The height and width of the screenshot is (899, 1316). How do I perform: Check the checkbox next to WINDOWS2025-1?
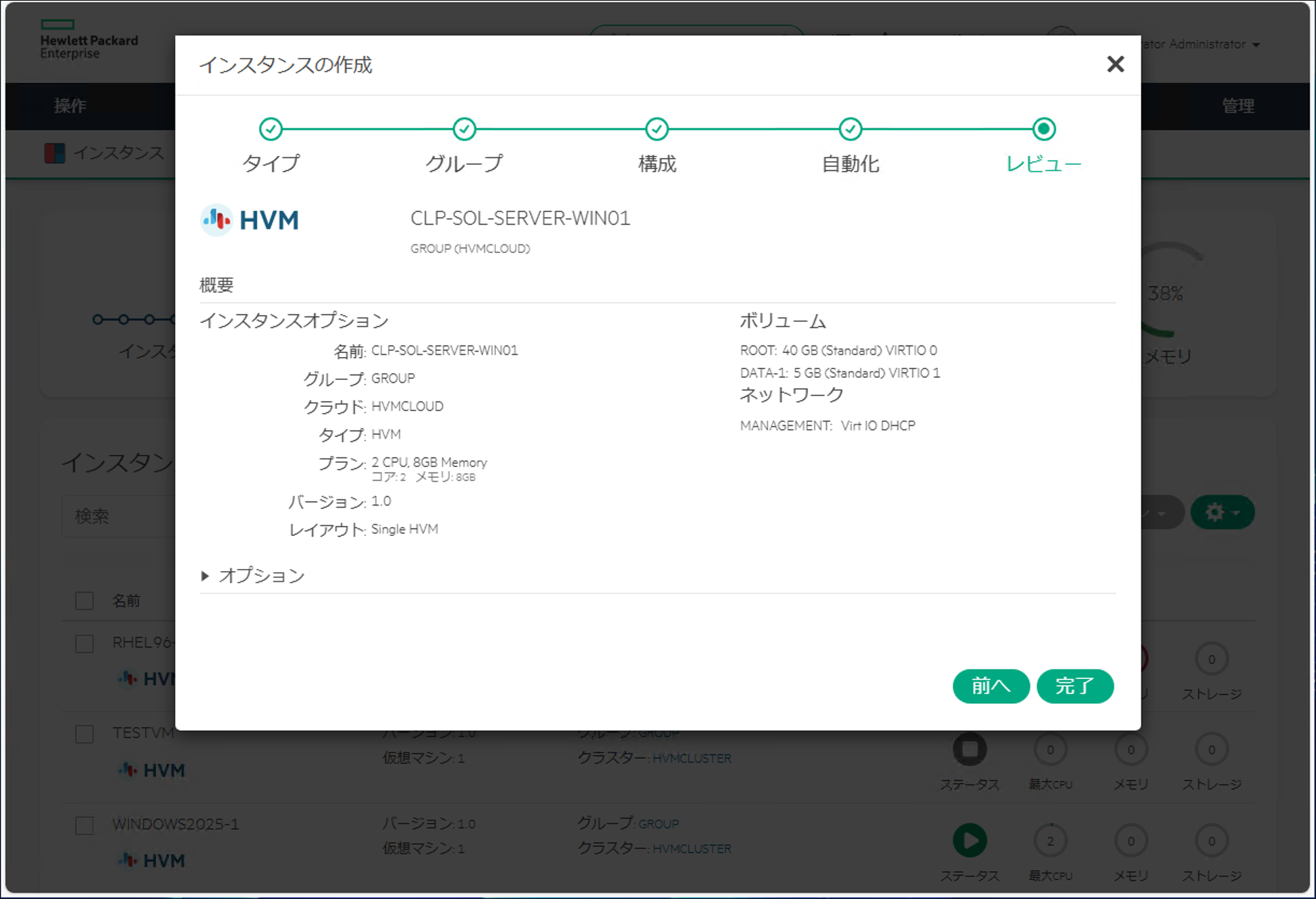pyautogui.click(x=84, y=825)
